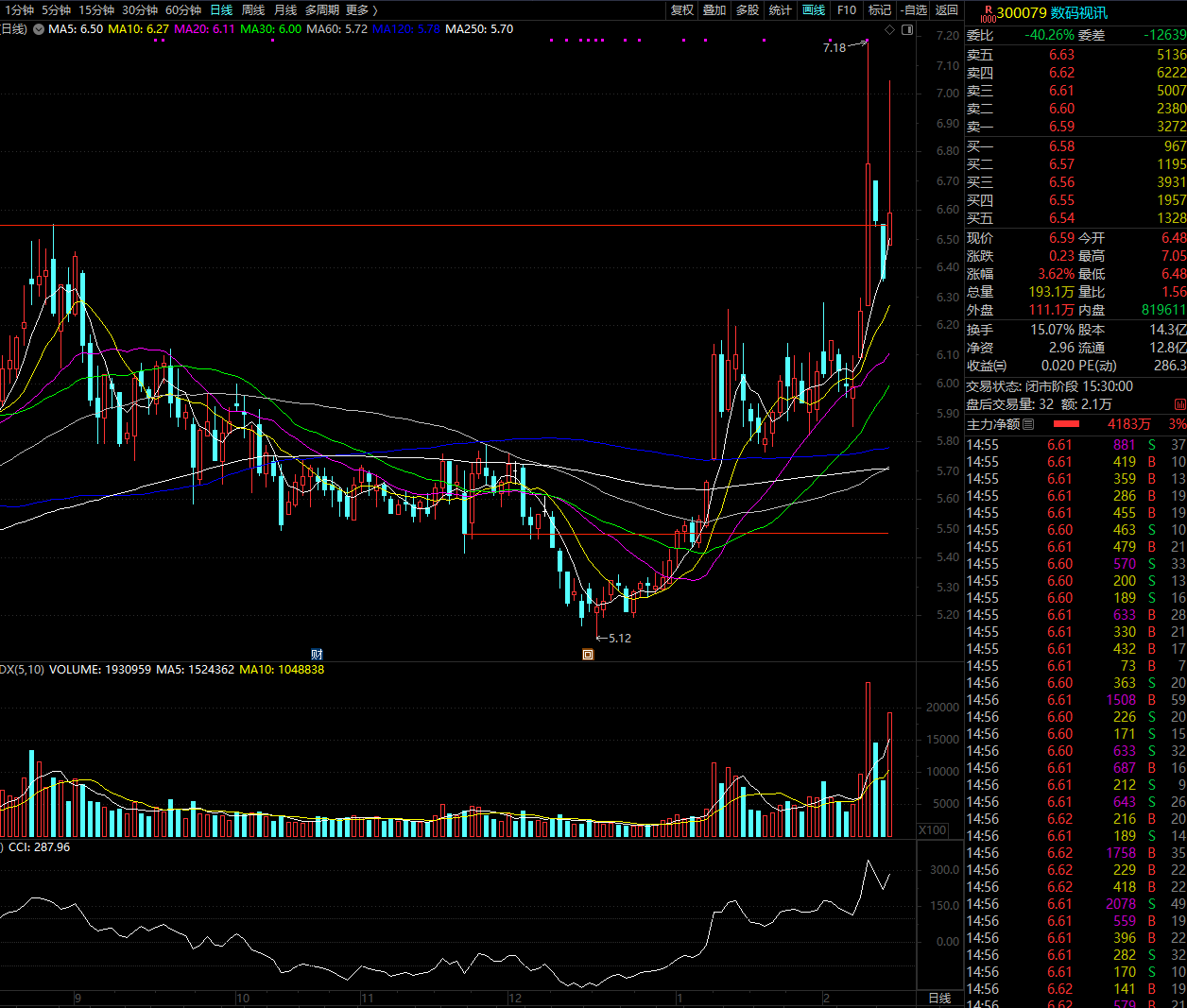The height and width of the screenshot is (1008, 1187).
Task: Select the 周线 weekly period tab
Action: click(253, 10)
